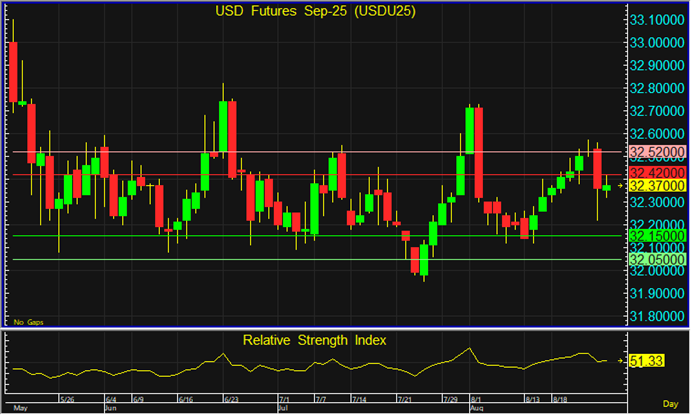Click the Aug month label on time axis
Screen dimensions: 691x415
(x=476, y=409)
